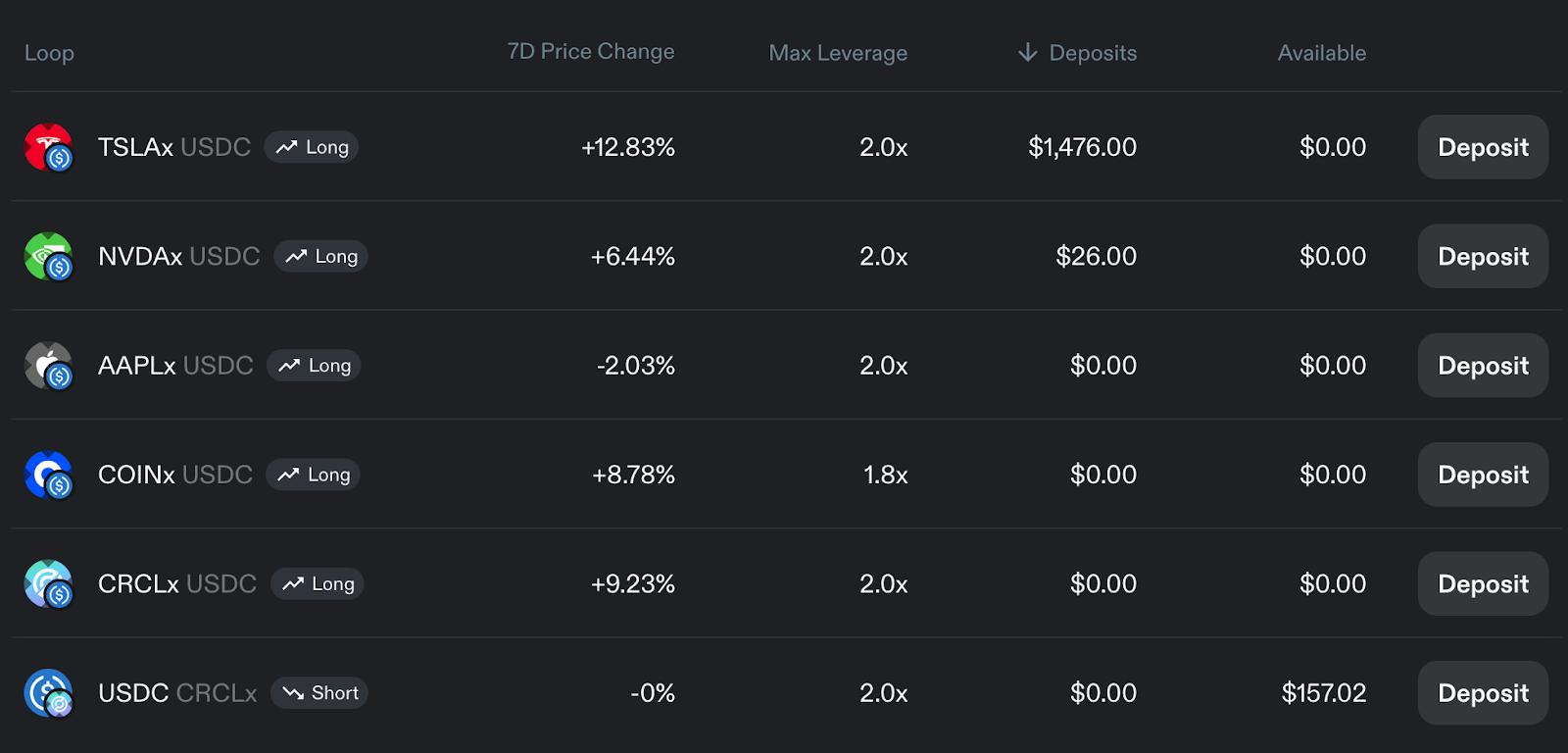Click the CRCLx USDC long token icon
This screenshot has width=1568, height=753.
[x=48, y=583]
